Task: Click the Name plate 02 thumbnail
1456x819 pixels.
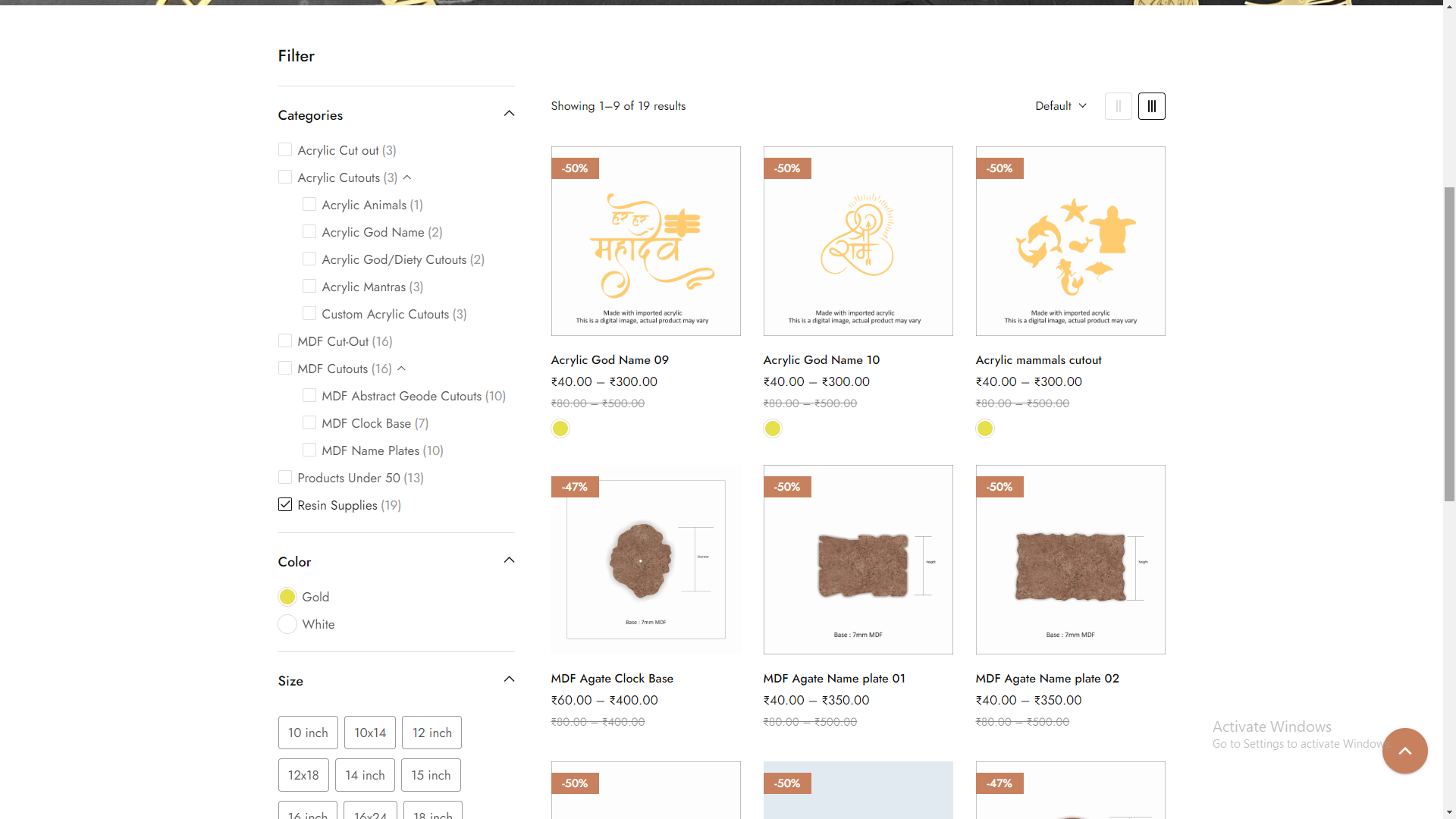Action: [1071, 560]
